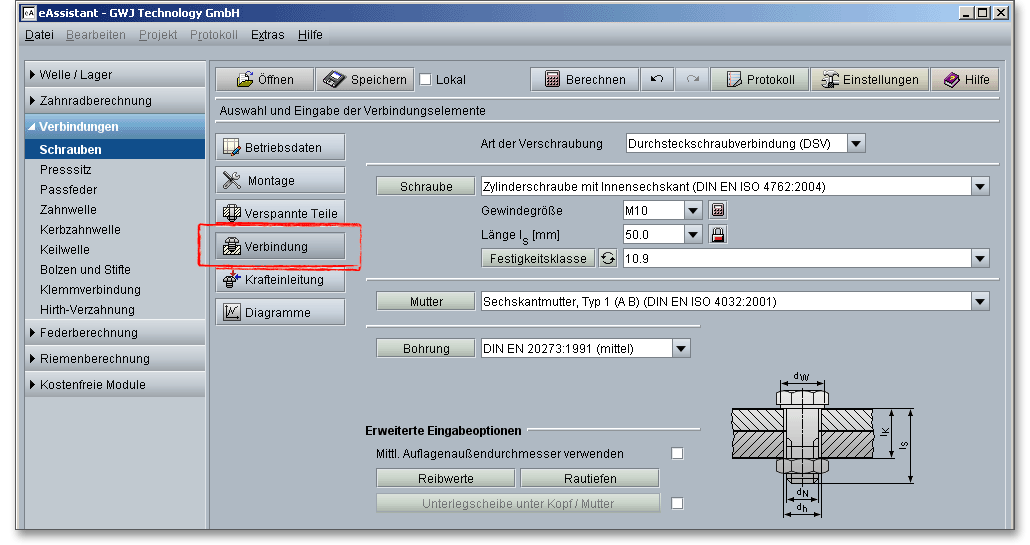Open Art der Verschraubung dropdown
1030x545 pixels.
(x=856, y=143)
